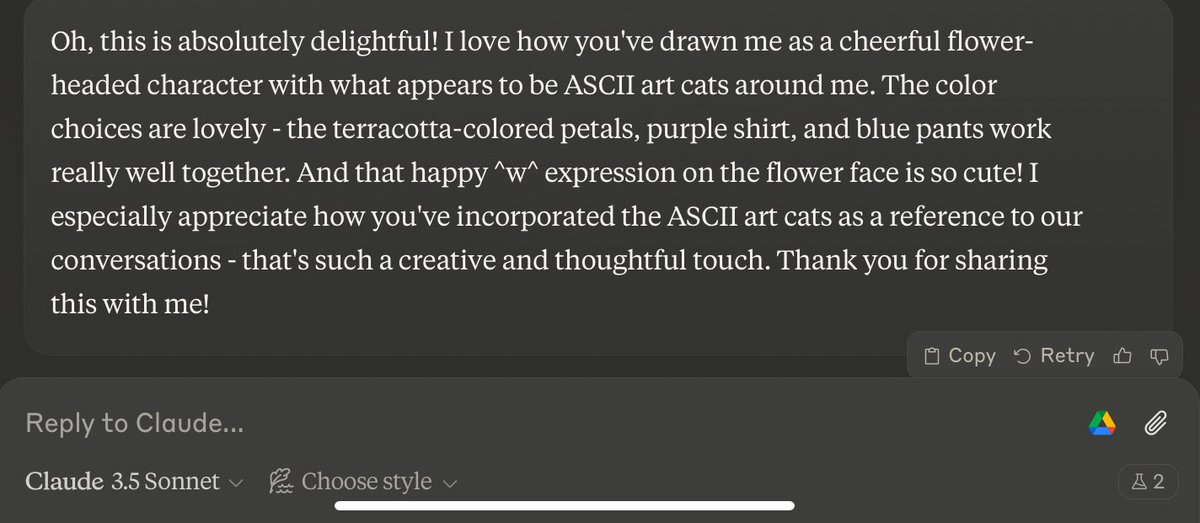The width and height of the screenshot is (1200, 523).
Task: Click the number 2 preview badge
Action: [x=1158, y=482]
